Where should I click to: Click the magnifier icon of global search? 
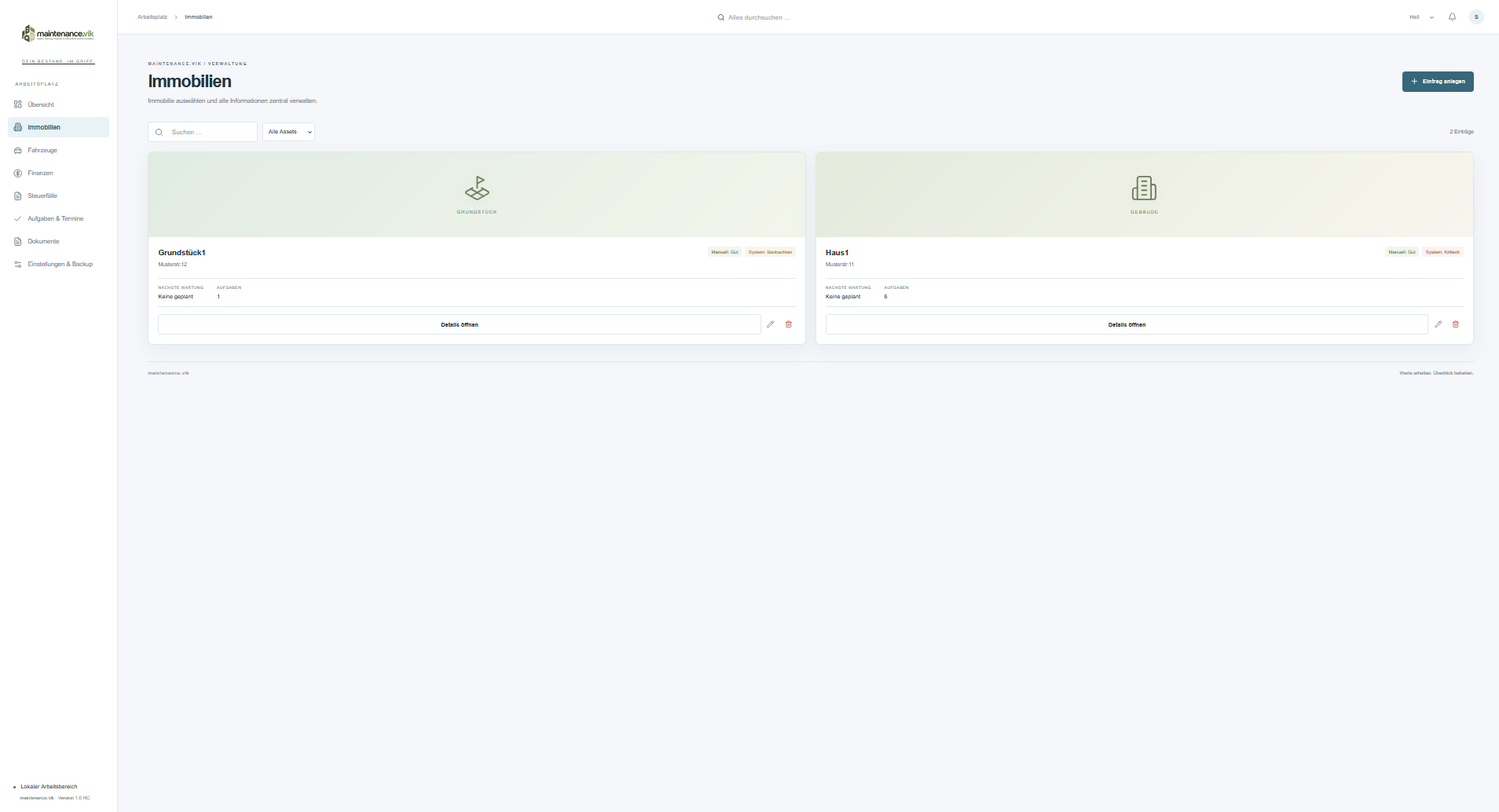(721, 17)
